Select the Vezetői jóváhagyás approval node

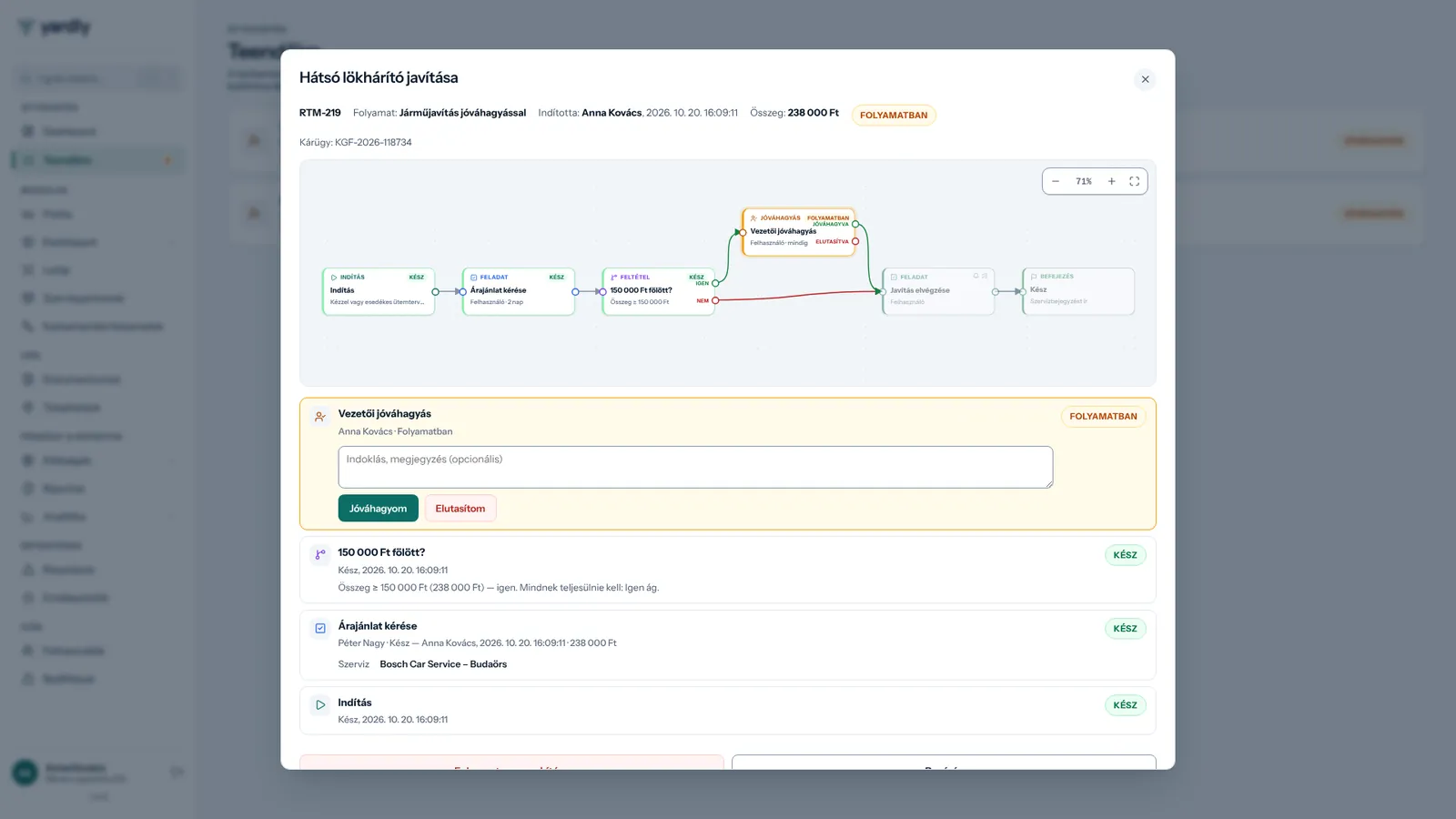799,232
